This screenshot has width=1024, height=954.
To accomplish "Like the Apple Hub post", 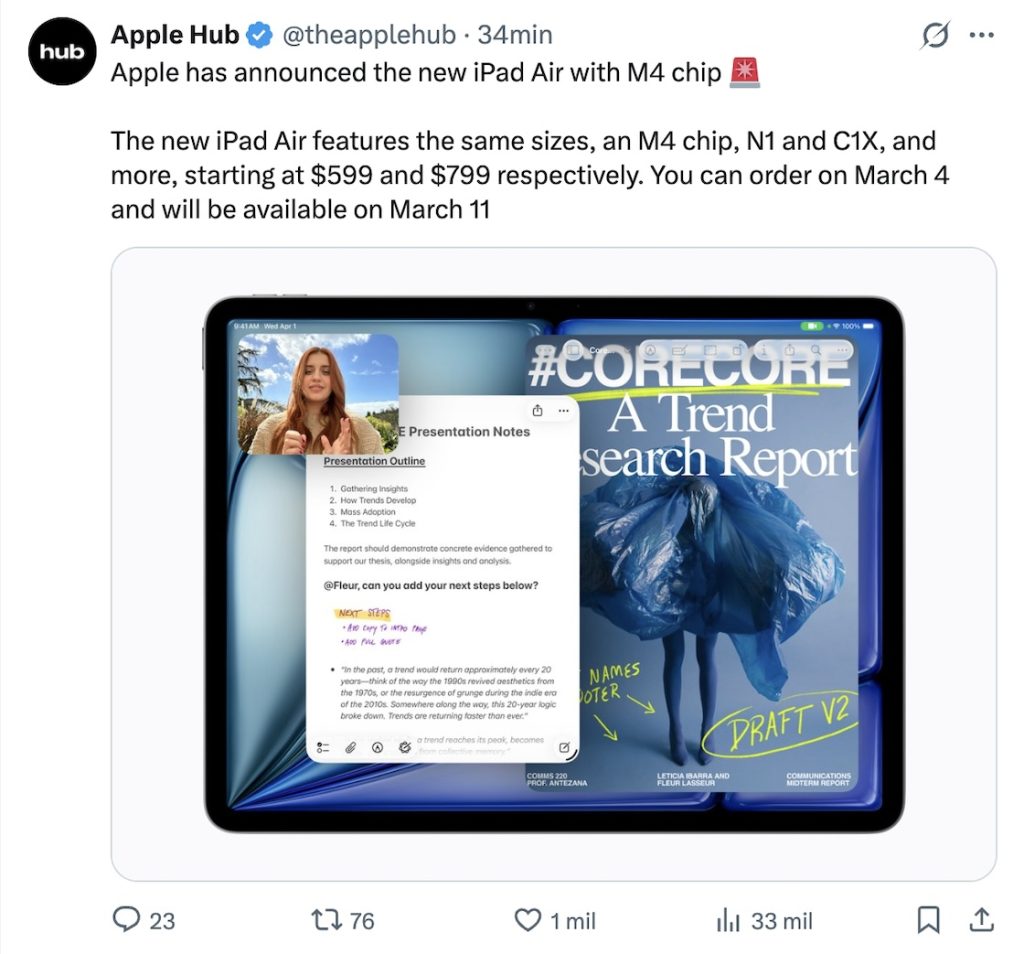I will click(527, 920).
